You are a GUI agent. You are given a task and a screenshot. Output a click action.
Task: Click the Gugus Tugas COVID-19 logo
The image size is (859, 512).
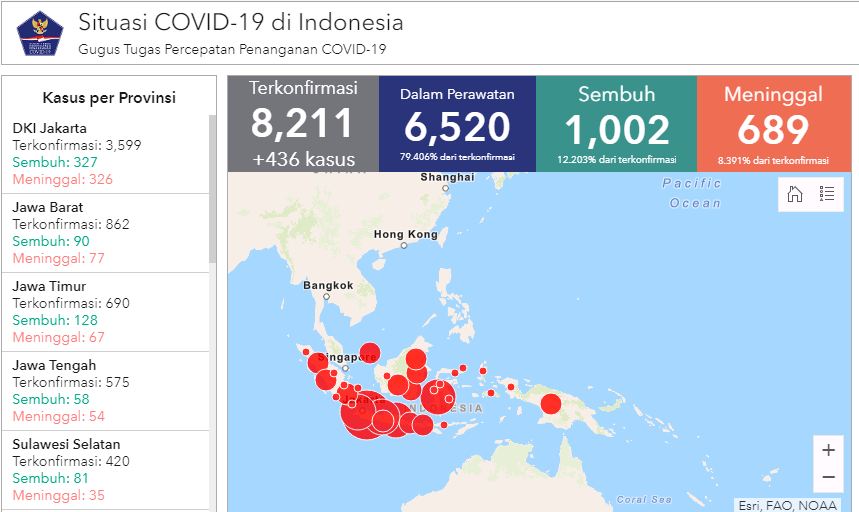[40, 33]
